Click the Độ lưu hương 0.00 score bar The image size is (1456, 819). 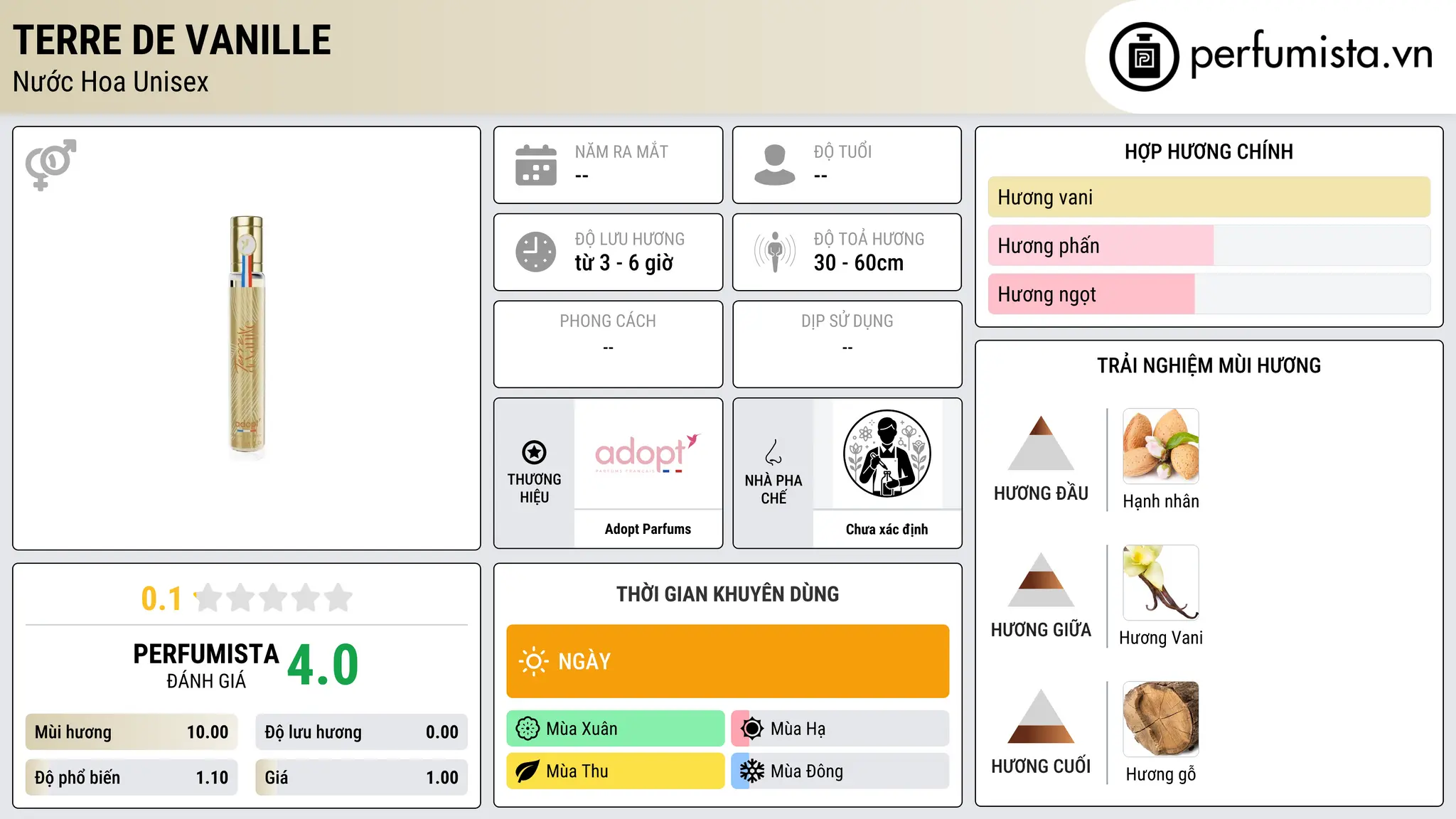[361, 732]
